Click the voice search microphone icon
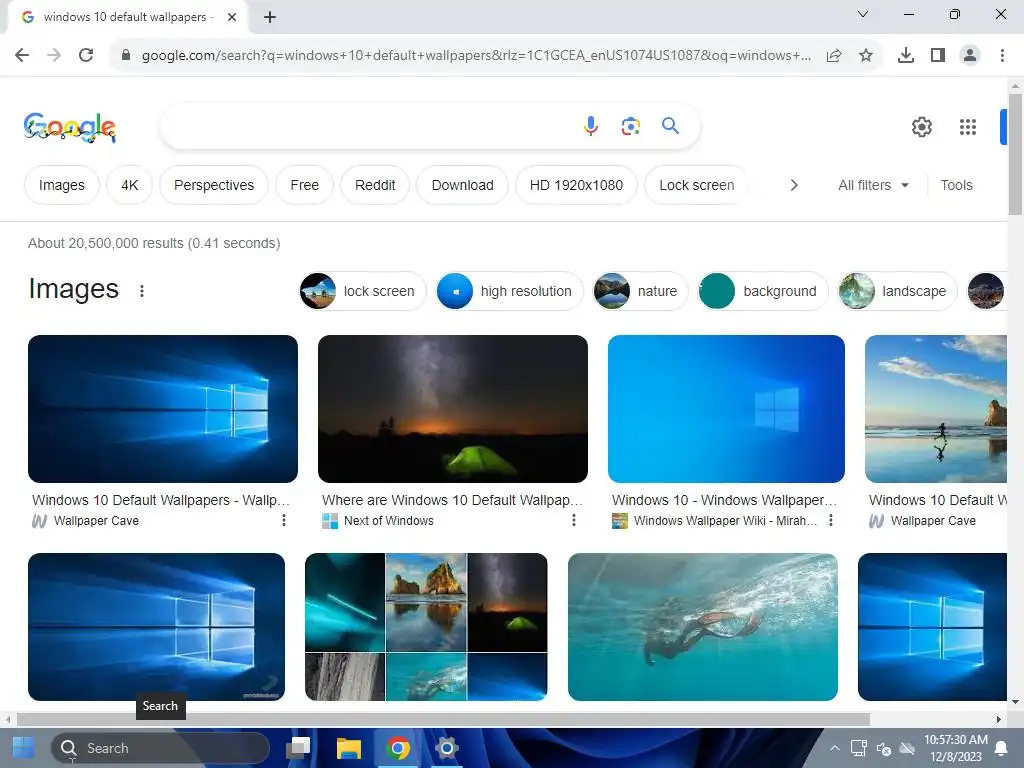Viewport: 1024px width, 768px height. pyautogui.click(x=590, y=125)
